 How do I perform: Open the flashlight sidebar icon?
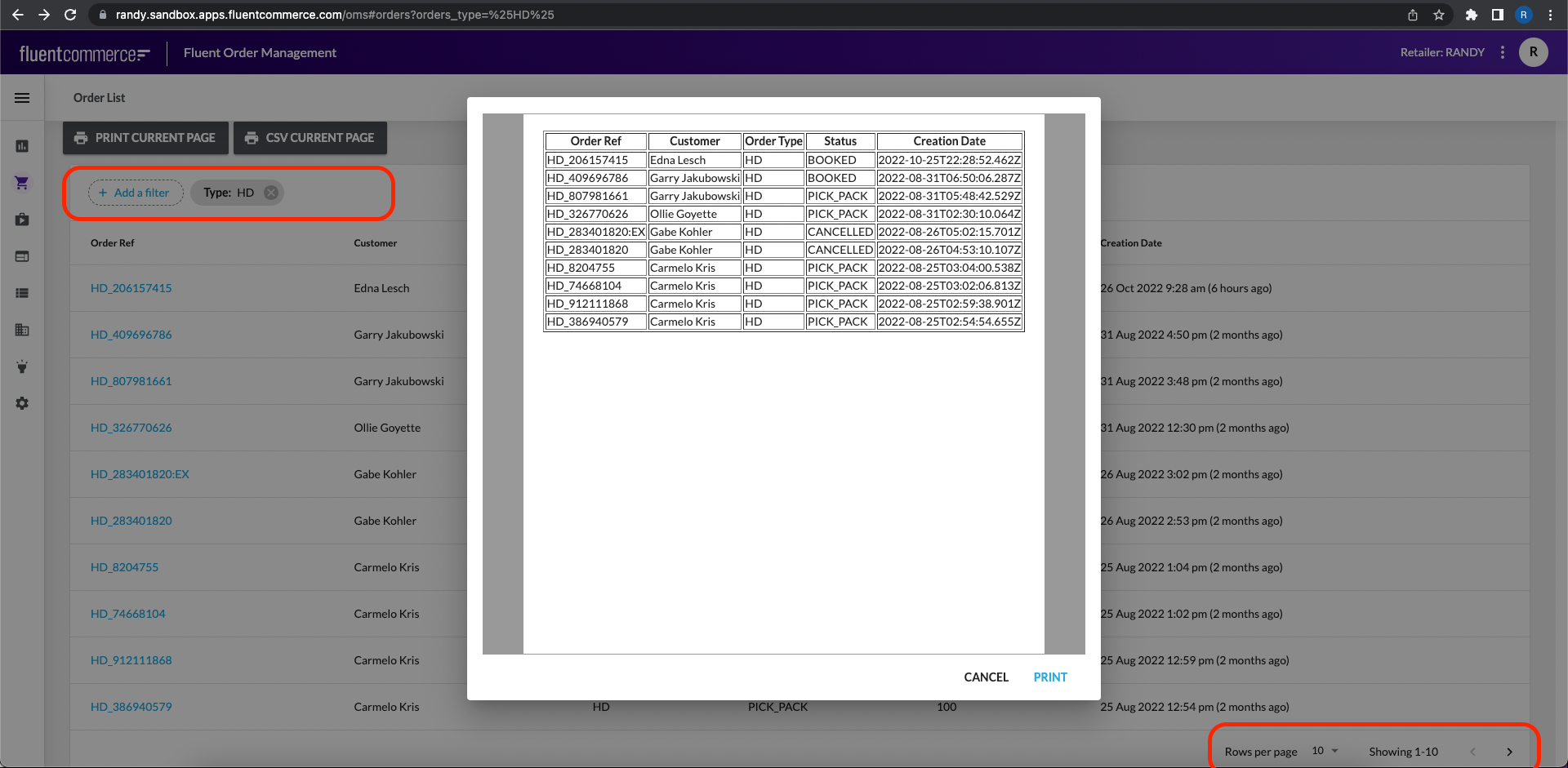[22, 366]
